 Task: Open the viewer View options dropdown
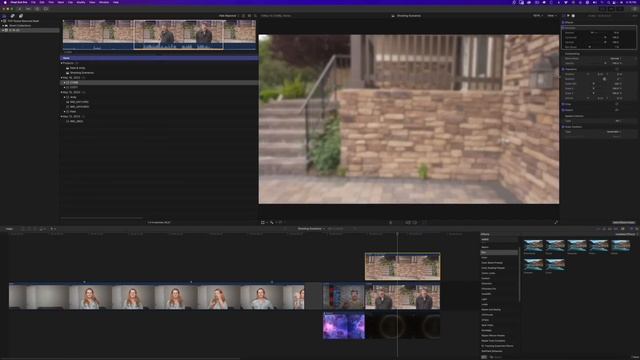[x=551, y=16]
